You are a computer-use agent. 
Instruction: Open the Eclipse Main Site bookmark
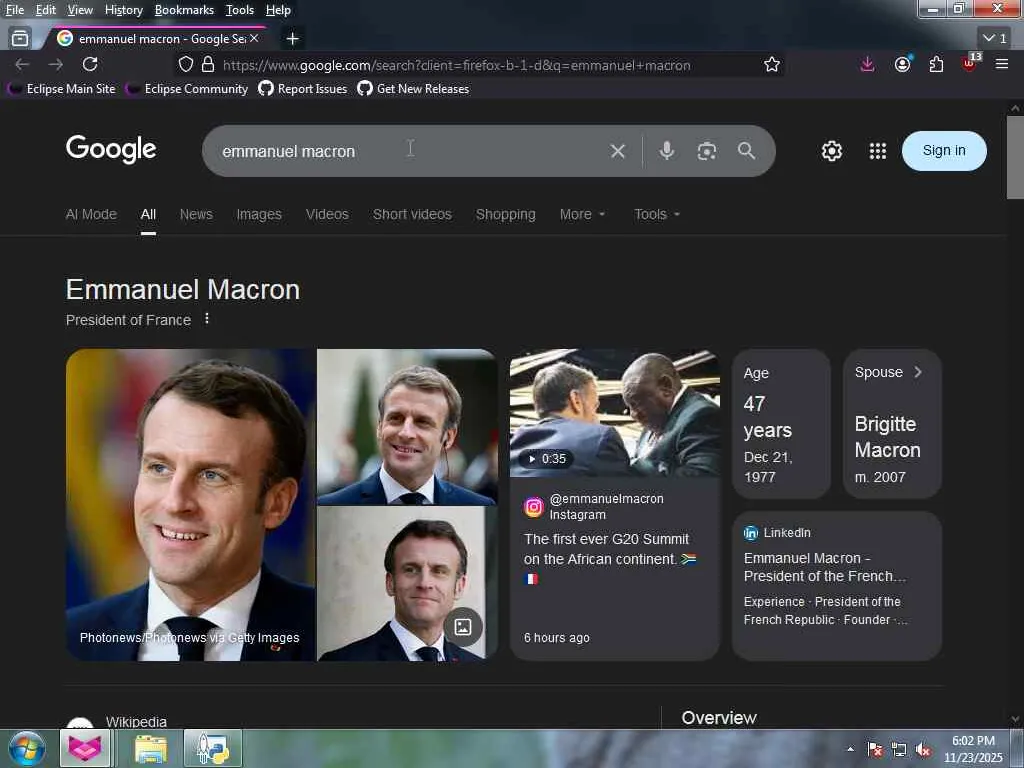(x=63, y=89)
